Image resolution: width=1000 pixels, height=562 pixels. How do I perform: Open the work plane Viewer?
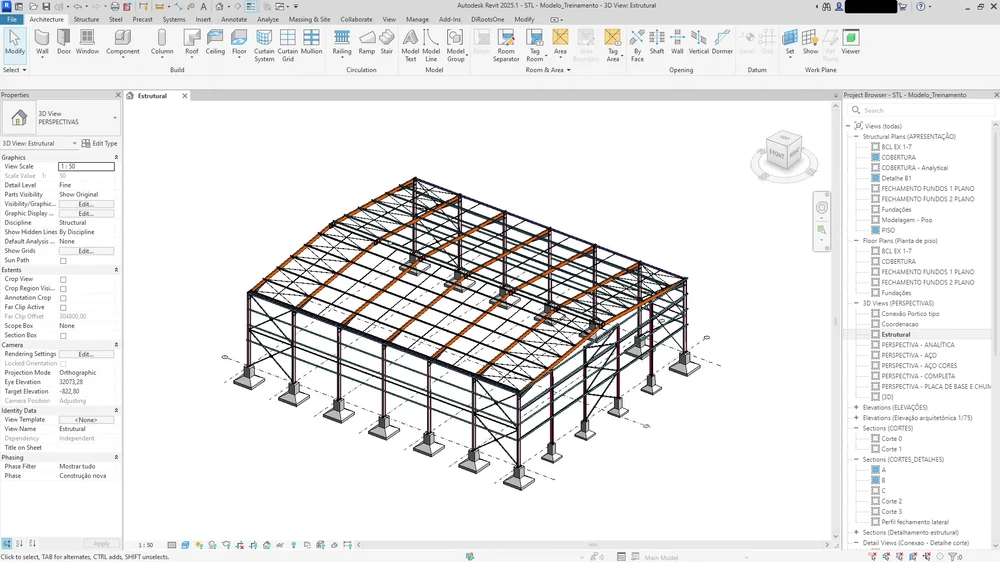(850, 42)
